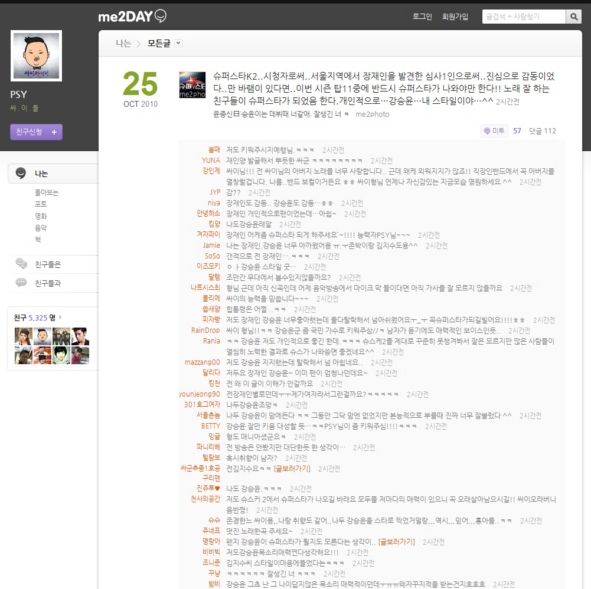This screenshot has width=591, height=589.
Task: Click the 친구들은 double speech bubble icon
Action: coord(21,264)
